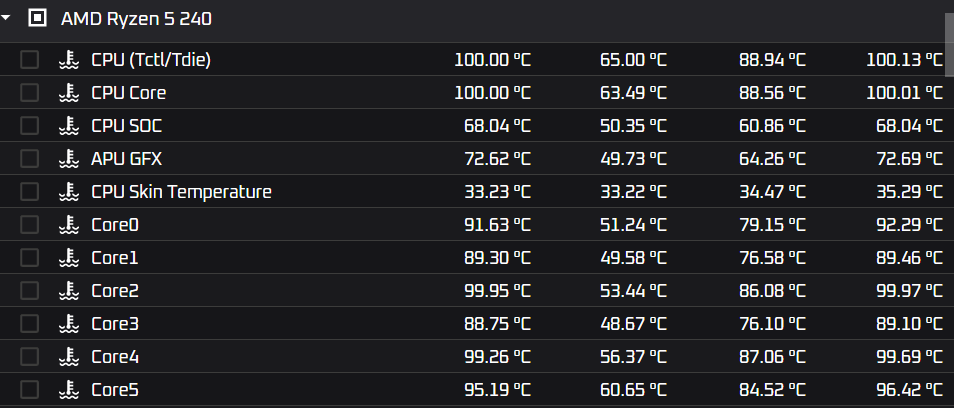Screen dimensions: 954x408
Task: Tick the checkbox for Core4
Action: coord(29,356)
